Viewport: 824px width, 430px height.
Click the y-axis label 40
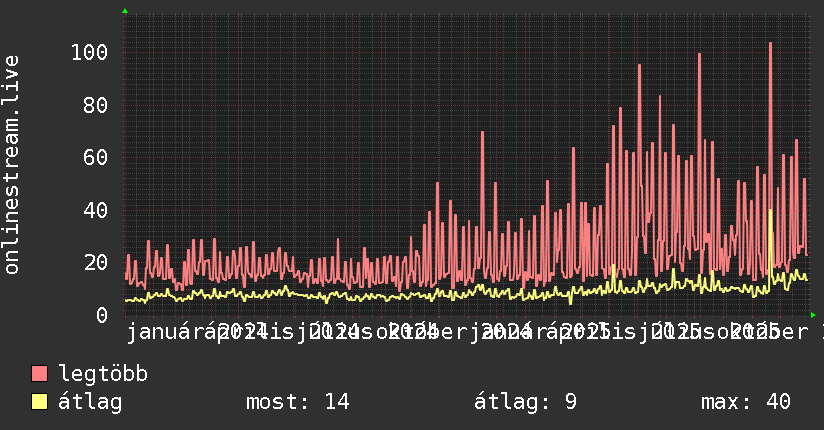(96, 210)
